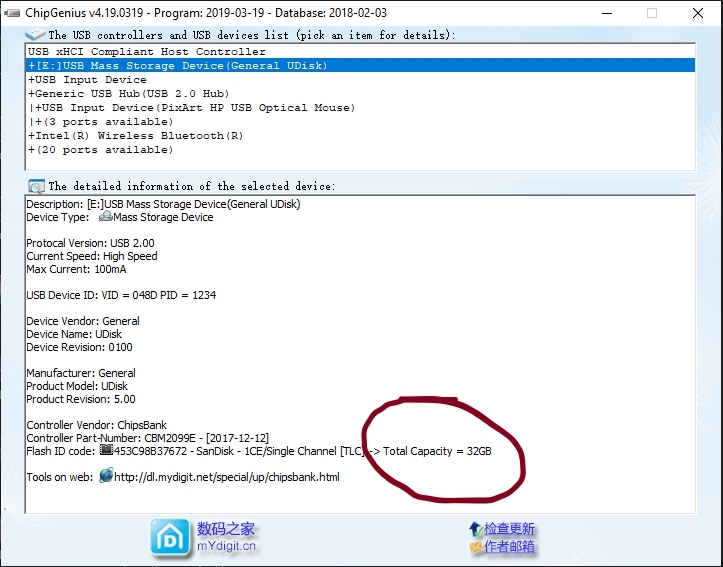Click the Mass Storage Device type icon

click(x=106, y=216)
